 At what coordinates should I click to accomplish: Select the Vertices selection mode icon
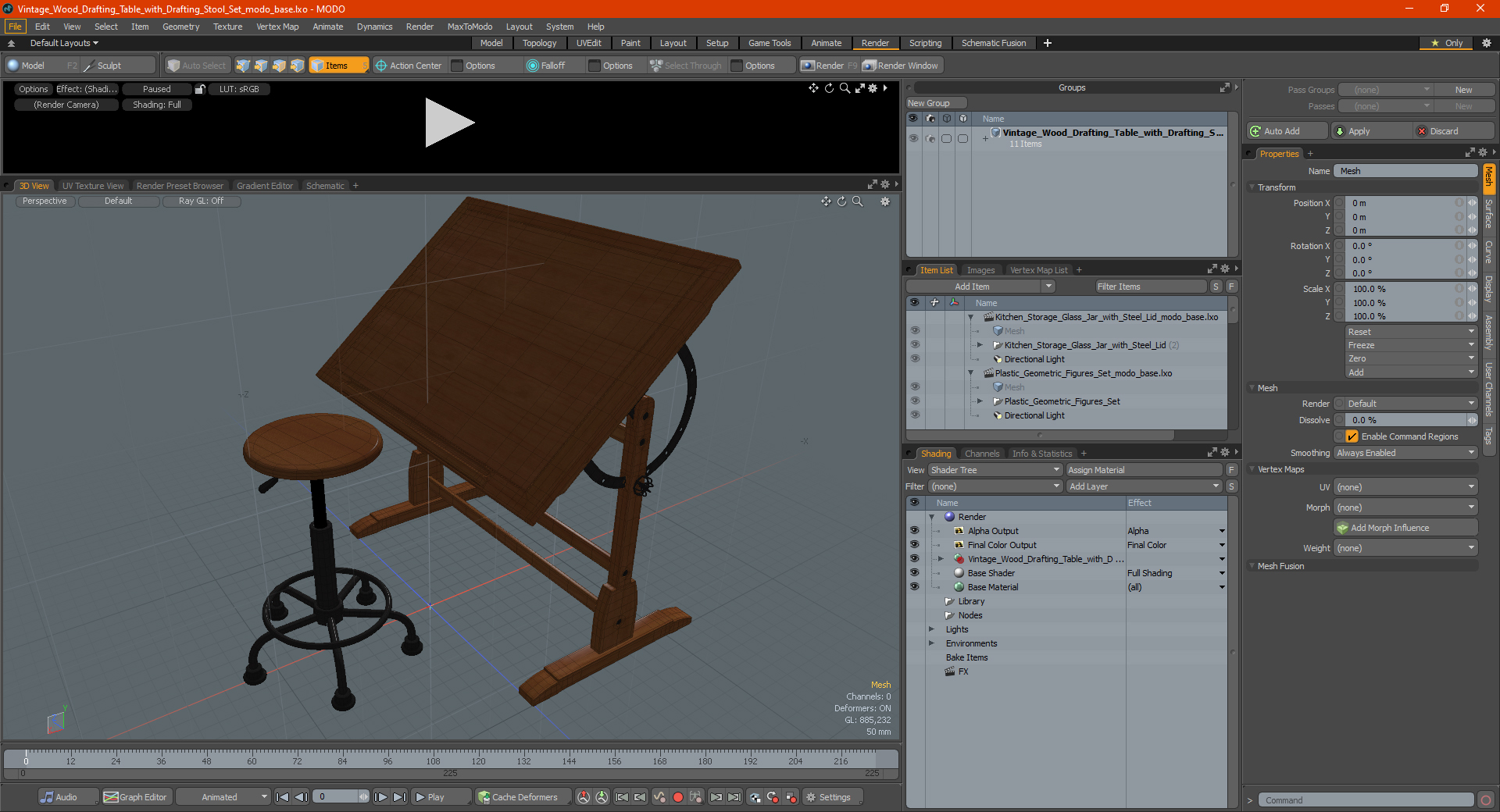243,66
